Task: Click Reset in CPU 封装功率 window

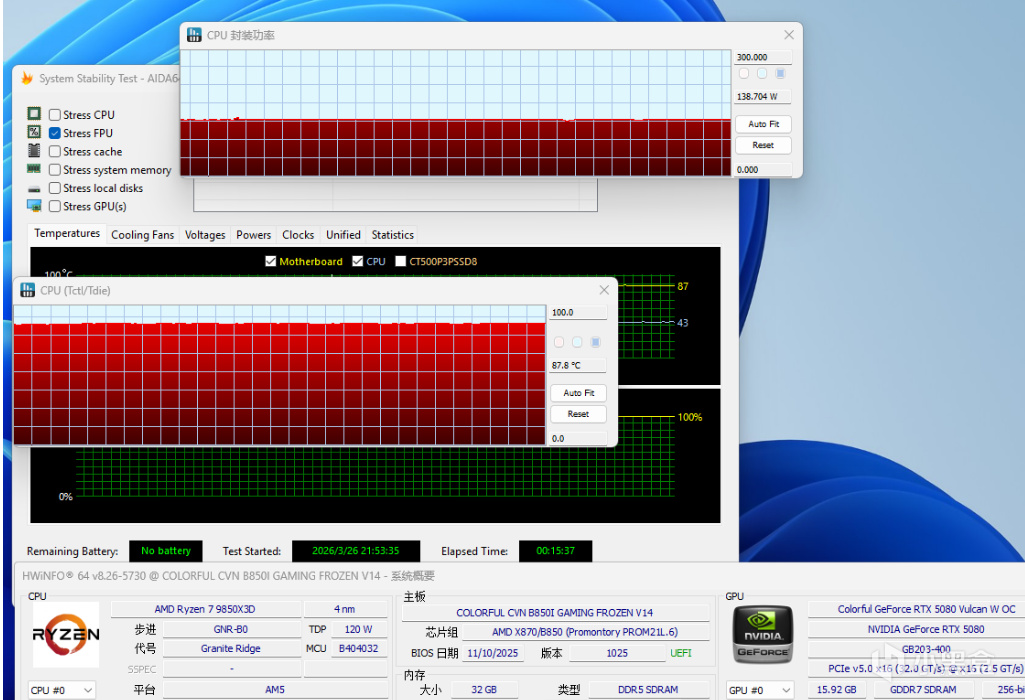Action: pos(763,145)
